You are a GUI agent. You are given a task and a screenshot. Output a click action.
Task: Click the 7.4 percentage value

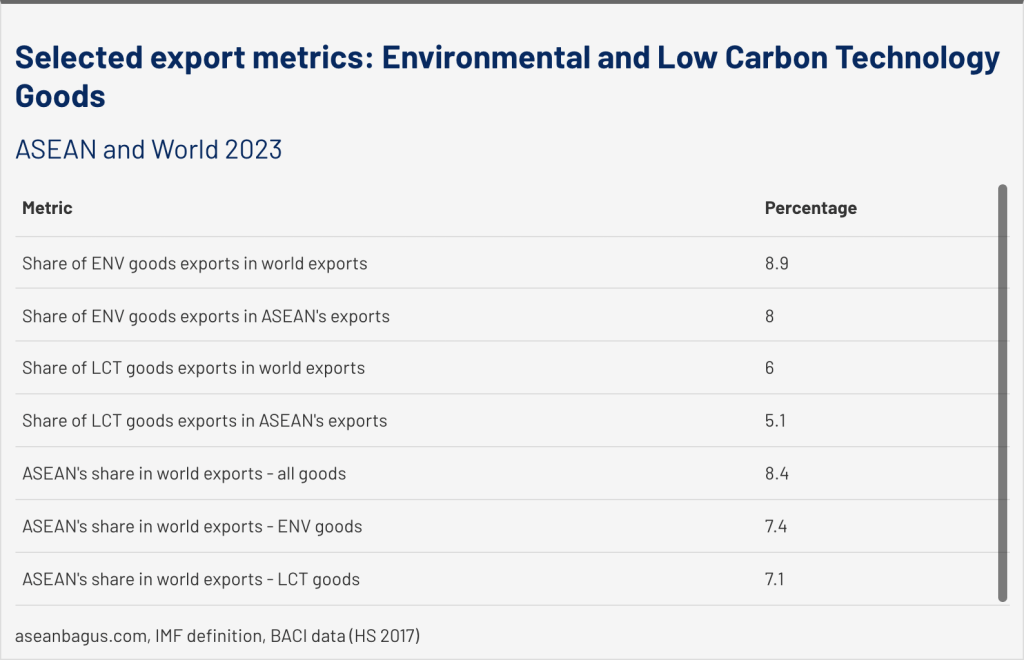pos(776,526)
